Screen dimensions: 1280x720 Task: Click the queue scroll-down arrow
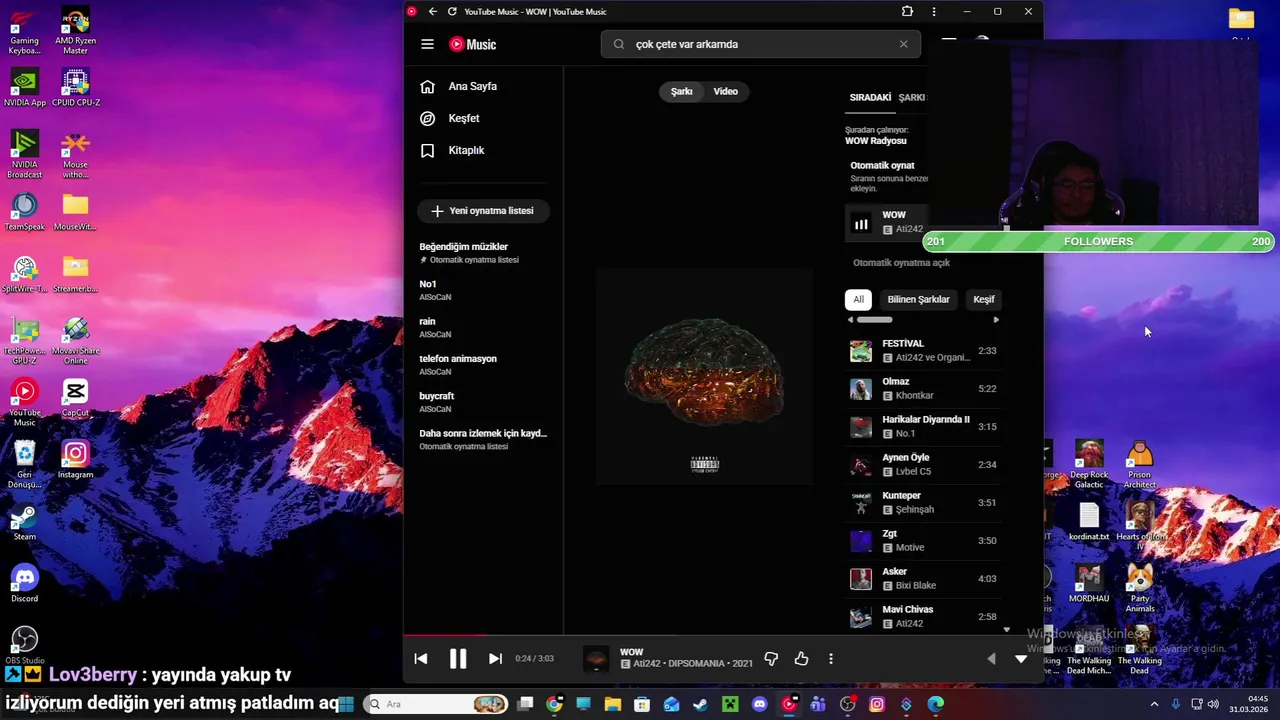[1006, 630]
